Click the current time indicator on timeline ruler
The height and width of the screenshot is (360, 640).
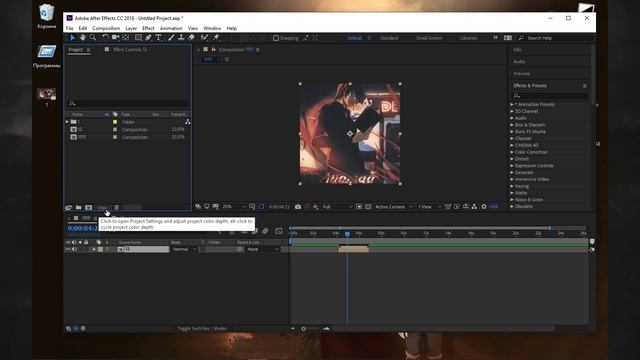point(347,234)
